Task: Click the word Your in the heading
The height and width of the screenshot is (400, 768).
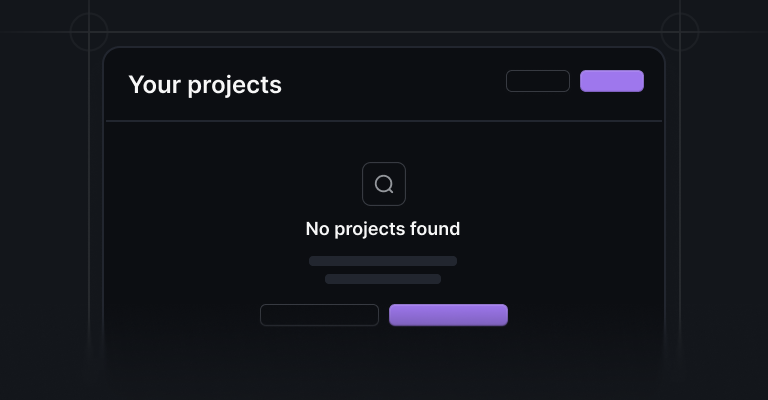Action: (154, 84)
